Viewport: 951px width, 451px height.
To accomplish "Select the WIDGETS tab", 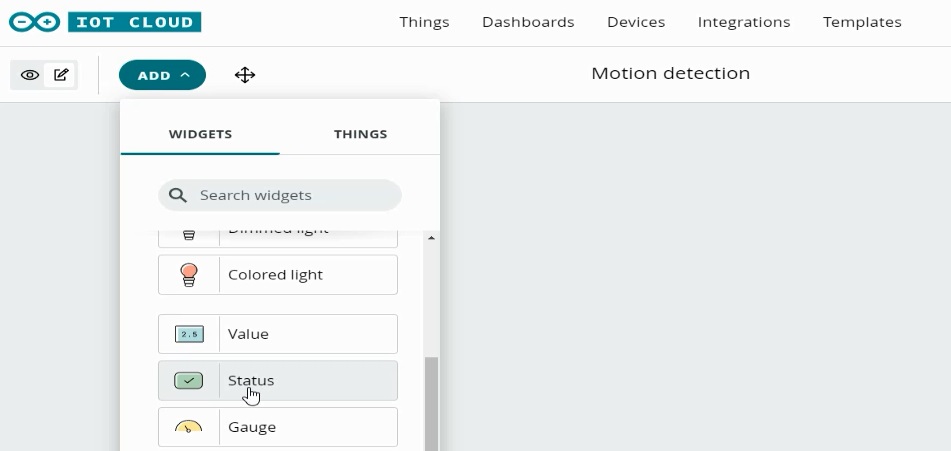I will click(x=200, y=134).
